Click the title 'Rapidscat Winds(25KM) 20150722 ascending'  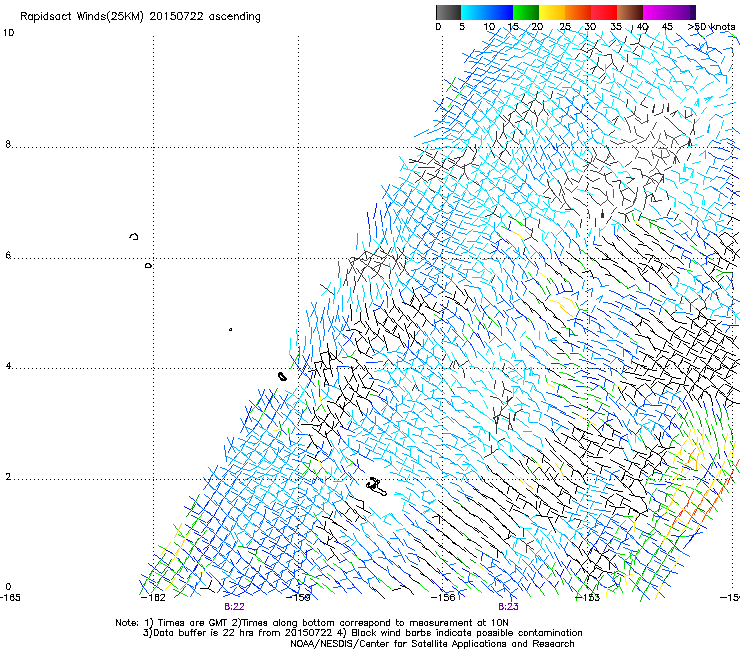(x=140, y=17)
